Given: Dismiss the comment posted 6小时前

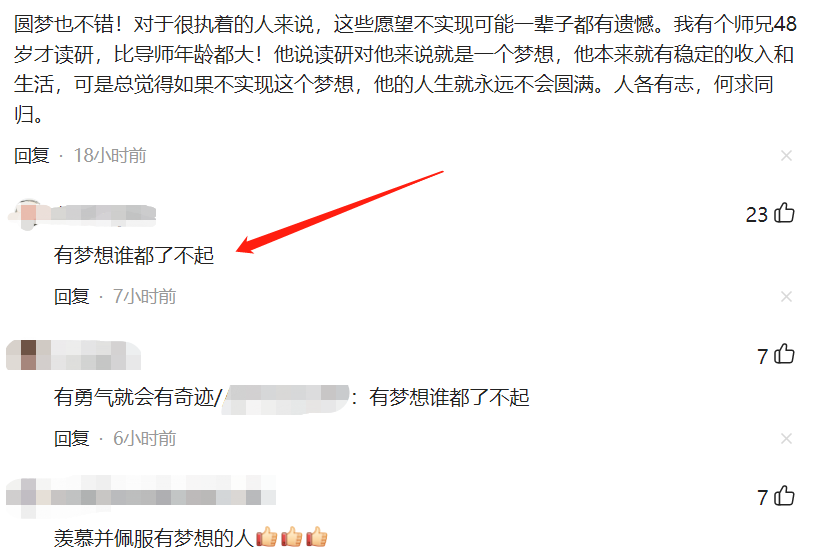Looking at the screenshot, I should click(786, 438).
